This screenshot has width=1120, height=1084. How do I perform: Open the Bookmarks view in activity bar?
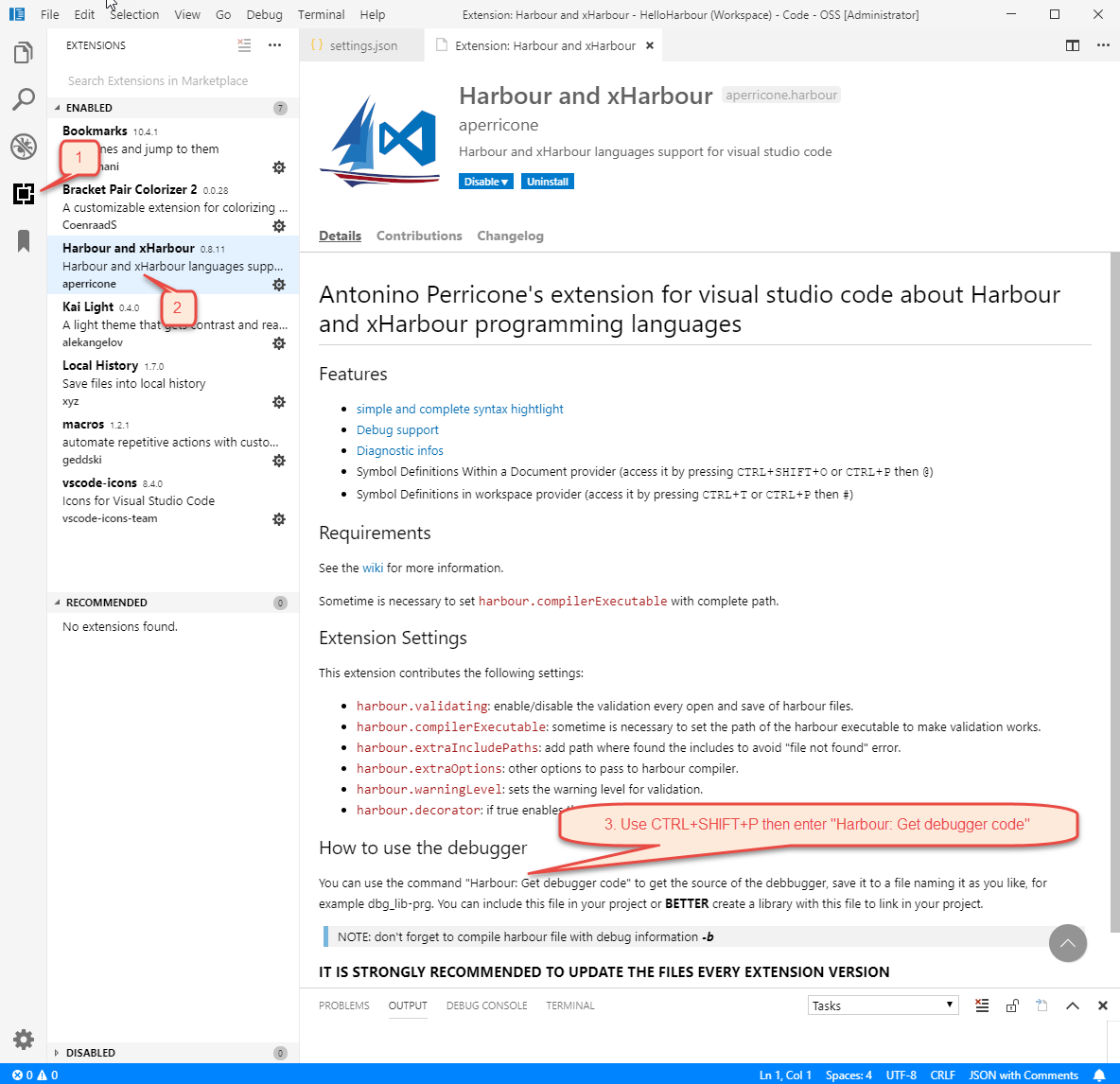tap(24, 241)
